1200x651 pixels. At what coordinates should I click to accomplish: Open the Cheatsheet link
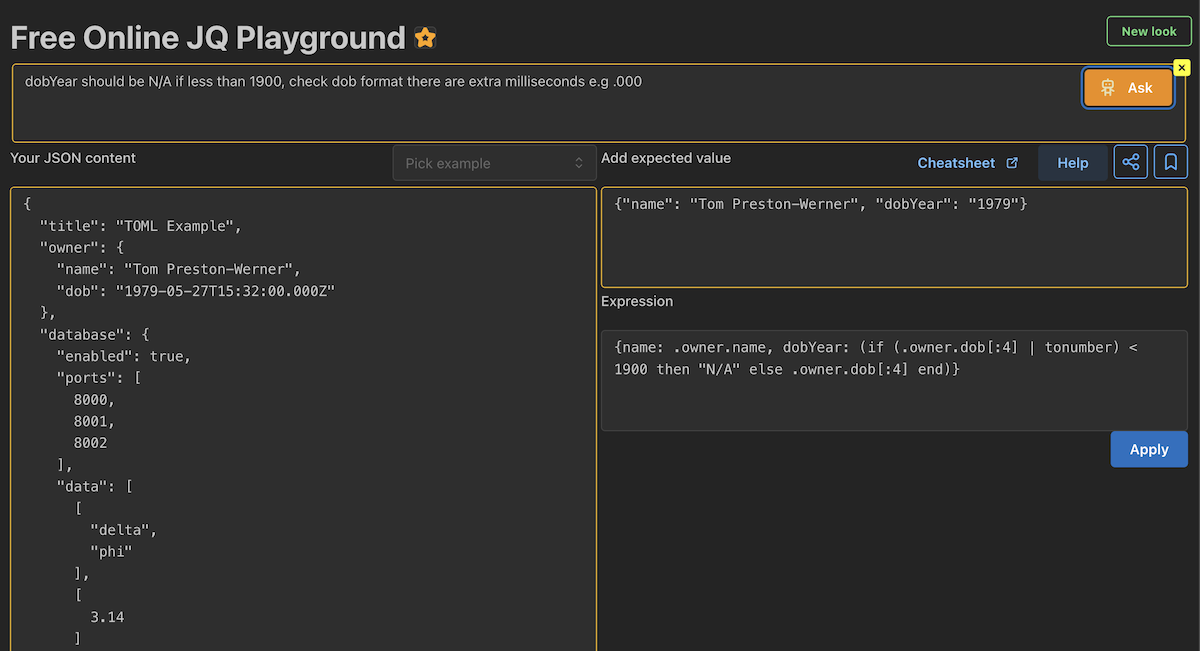pyautogui.click(x=956, y=163)
